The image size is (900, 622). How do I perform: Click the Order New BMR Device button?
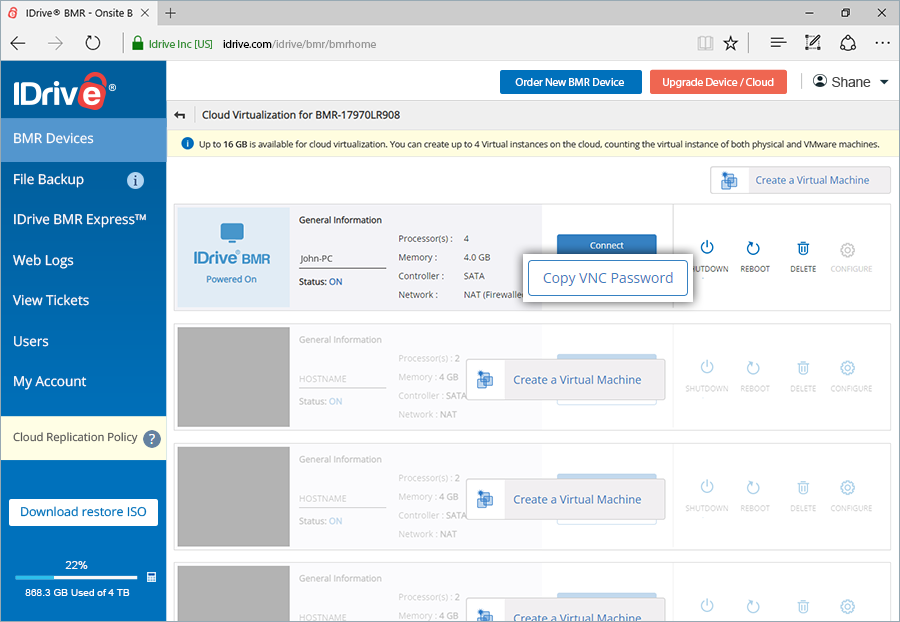(x=570, y=82)
